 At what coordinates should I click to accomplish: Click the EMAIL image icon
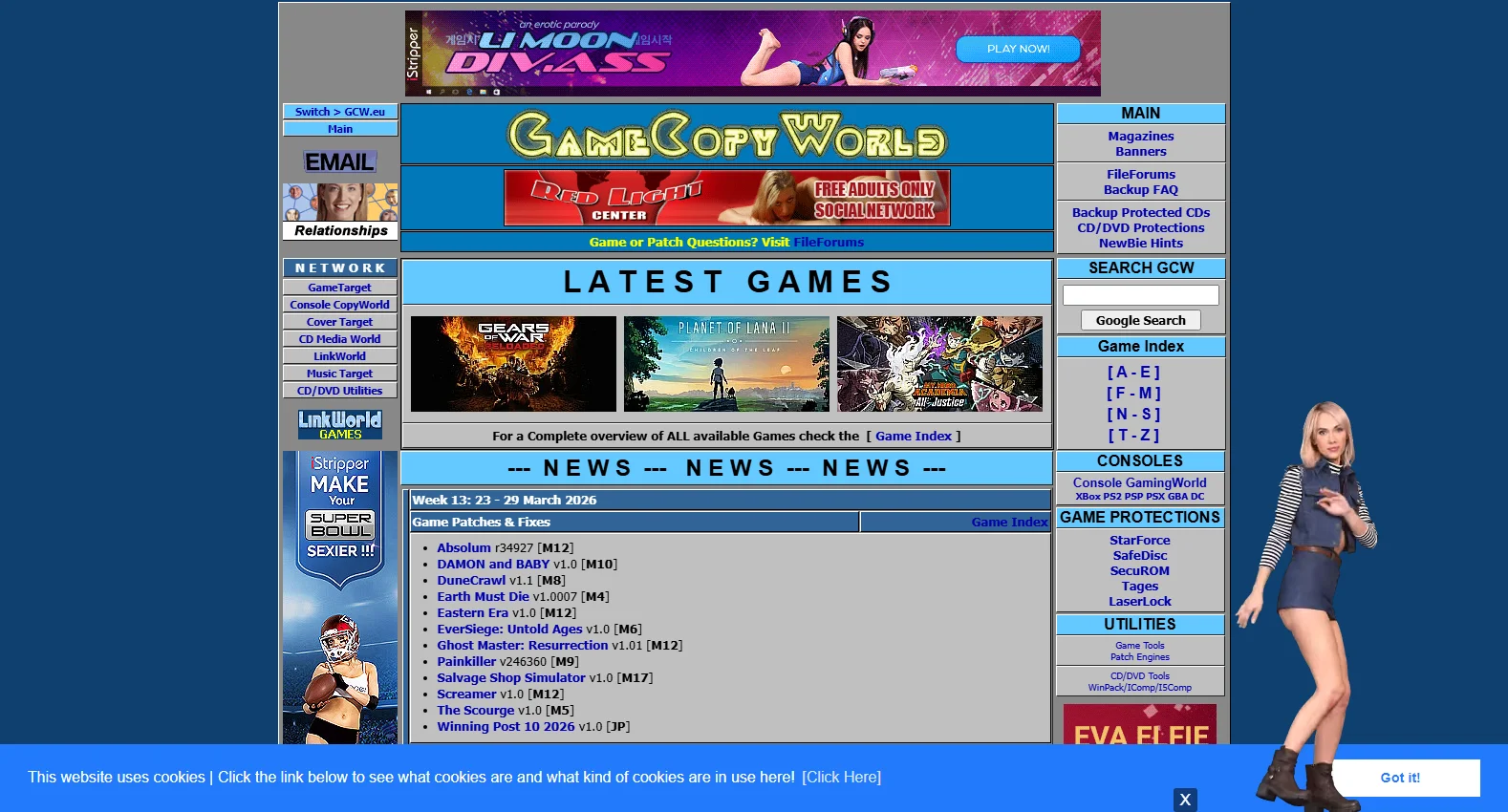click(x=340, y=161)
